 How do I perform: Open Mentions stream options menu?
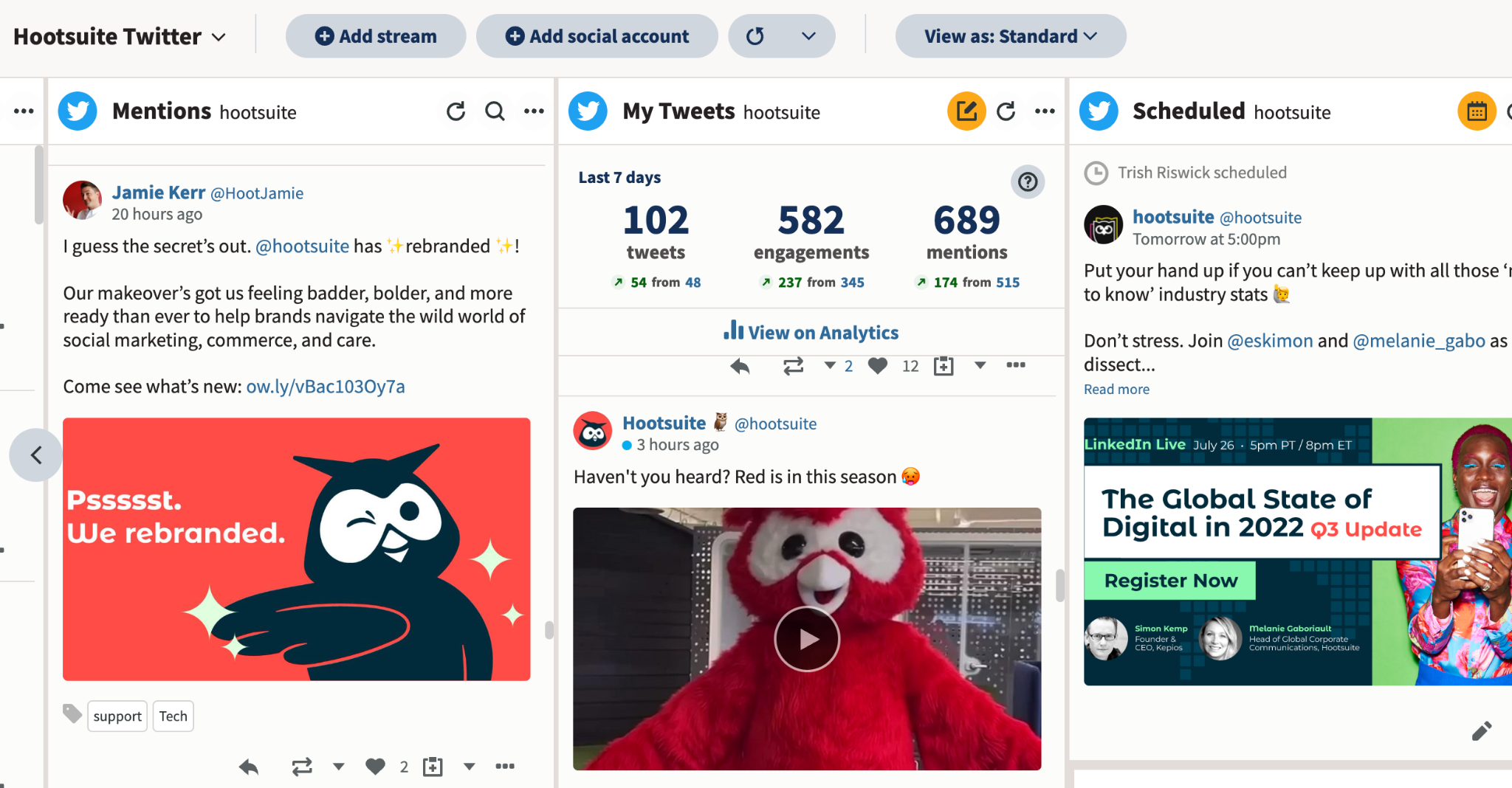point(534,111)
